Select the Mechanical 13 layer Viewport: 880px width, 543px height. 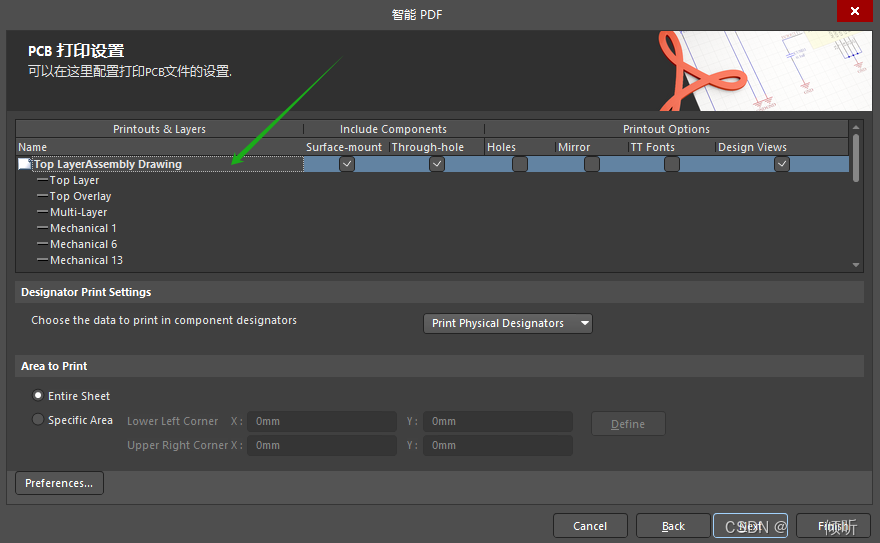click(86, 260)
